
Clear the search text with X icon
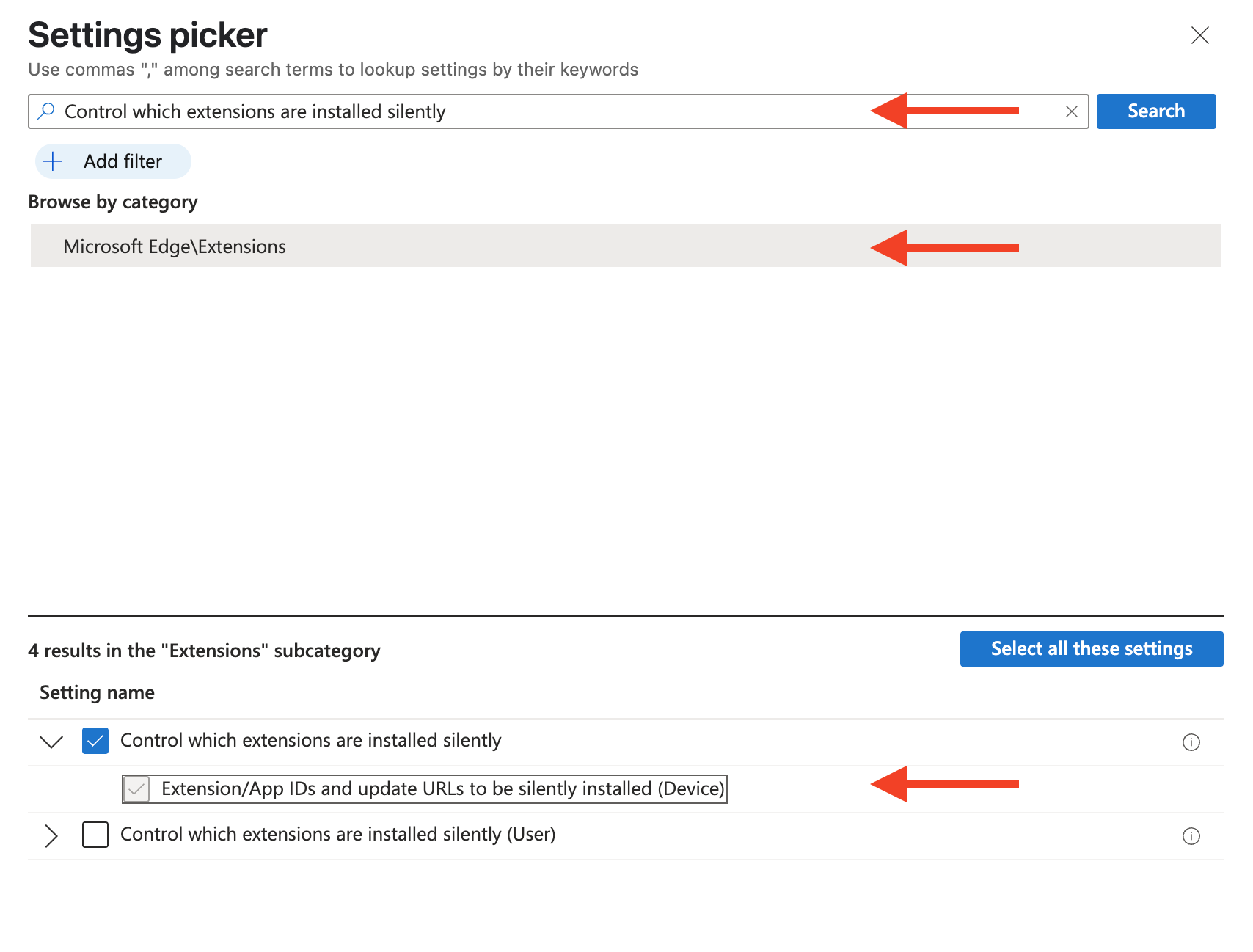pos(1071,111)
